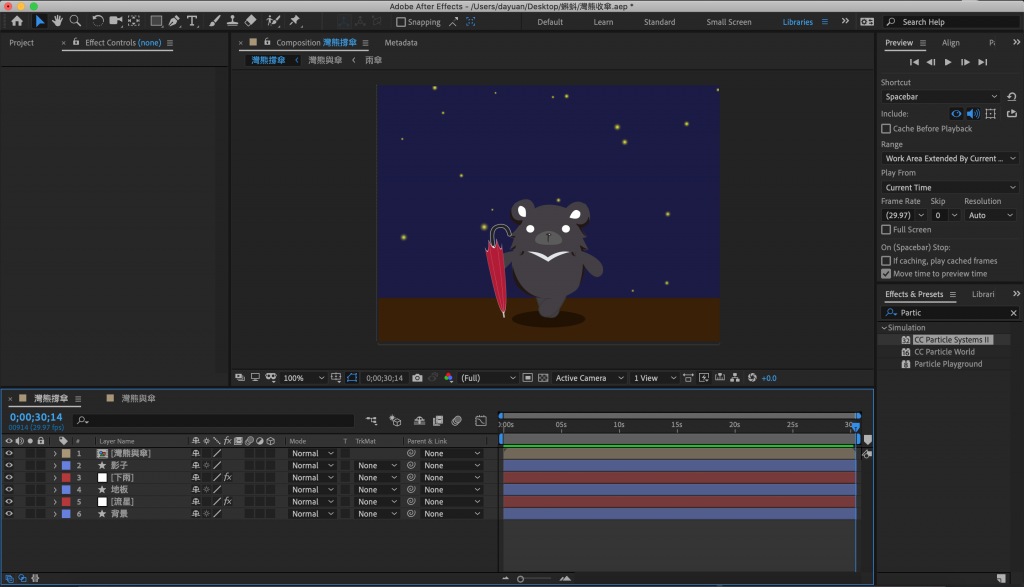The width and height of the screenshot is (1024, 587).
Task: Enable the Full Screen checkbox
Action: [x=886, y=230]
